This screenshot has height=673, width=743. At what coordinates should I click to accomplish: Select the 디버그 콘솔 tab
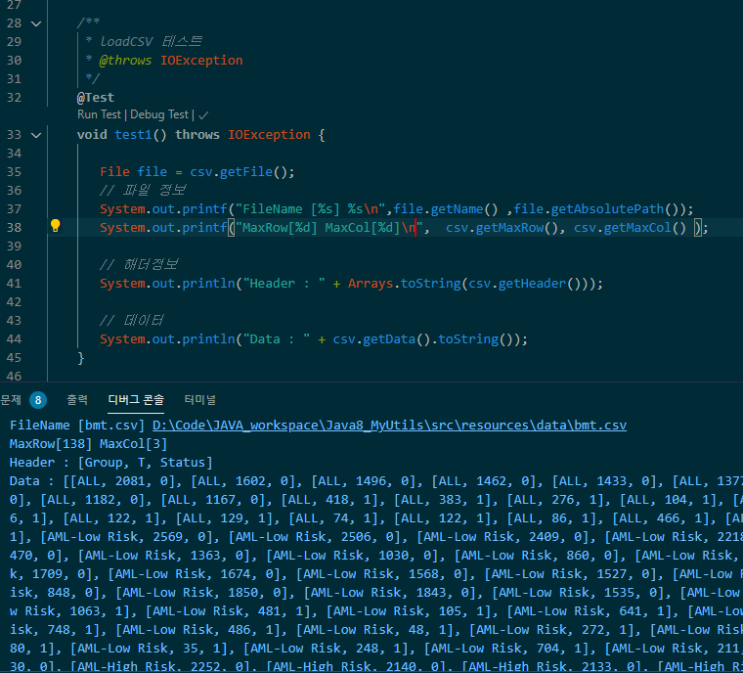(136, 400)
